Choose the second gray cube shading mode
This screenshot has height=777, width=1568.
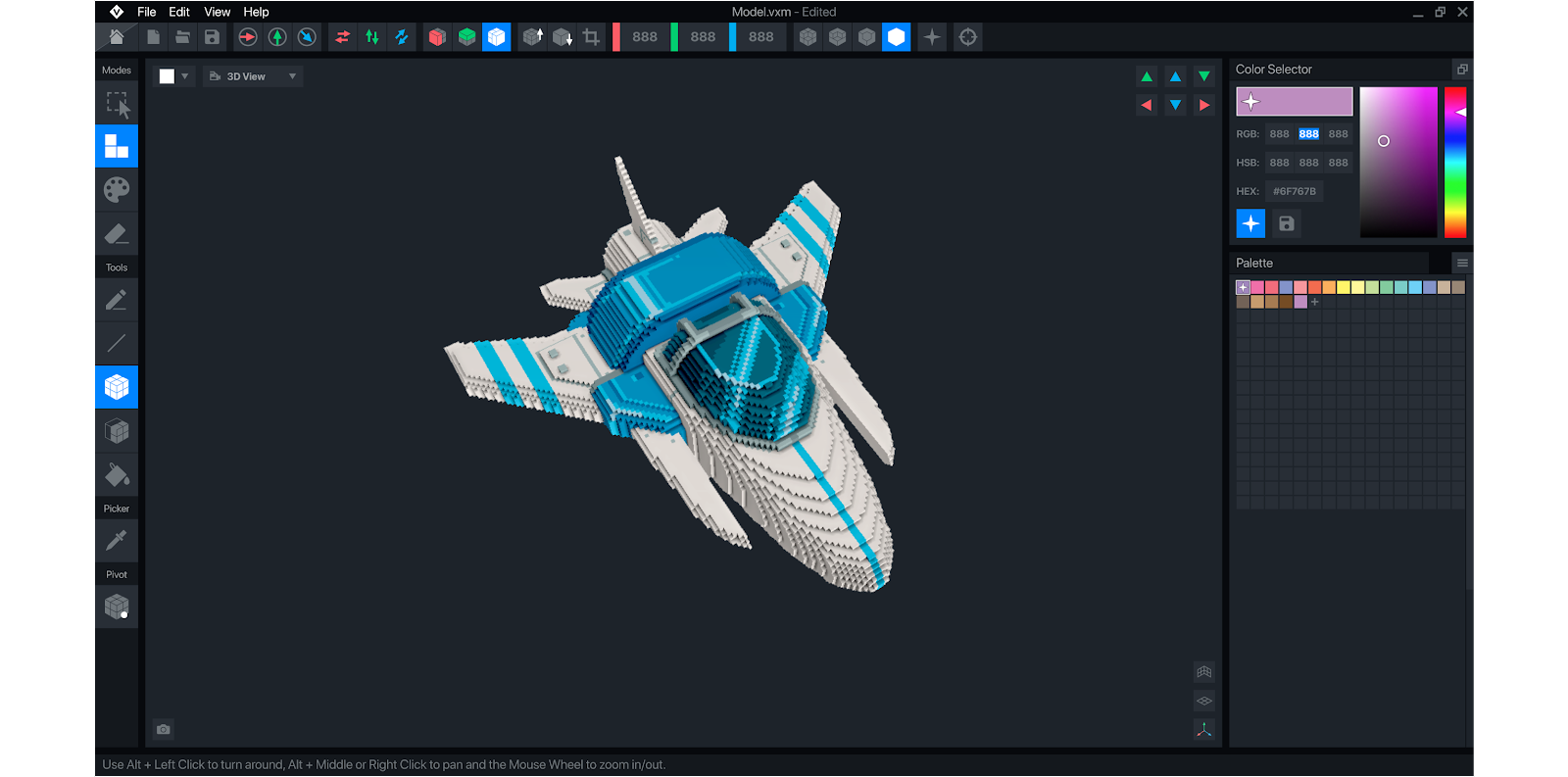tap(837, 37)
